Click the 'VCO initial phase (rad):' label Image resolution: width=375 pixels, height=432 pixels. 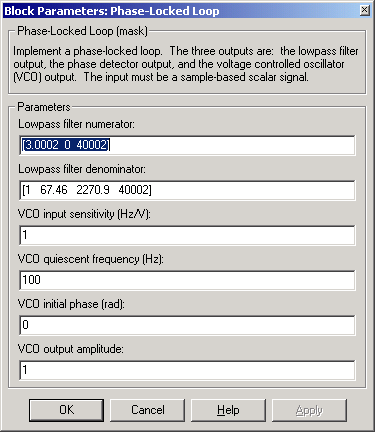(71, 304)
